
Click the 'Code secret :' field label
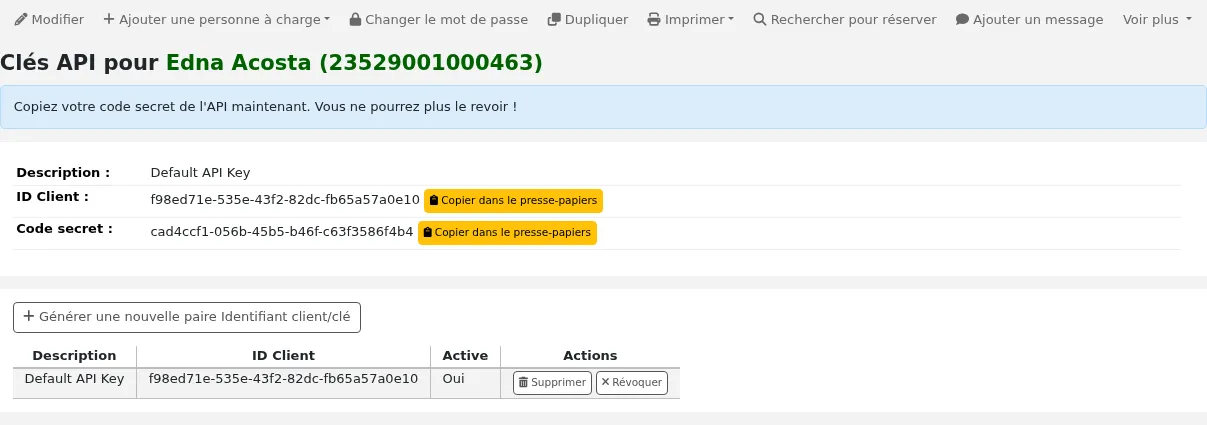[x=64, y=228]
